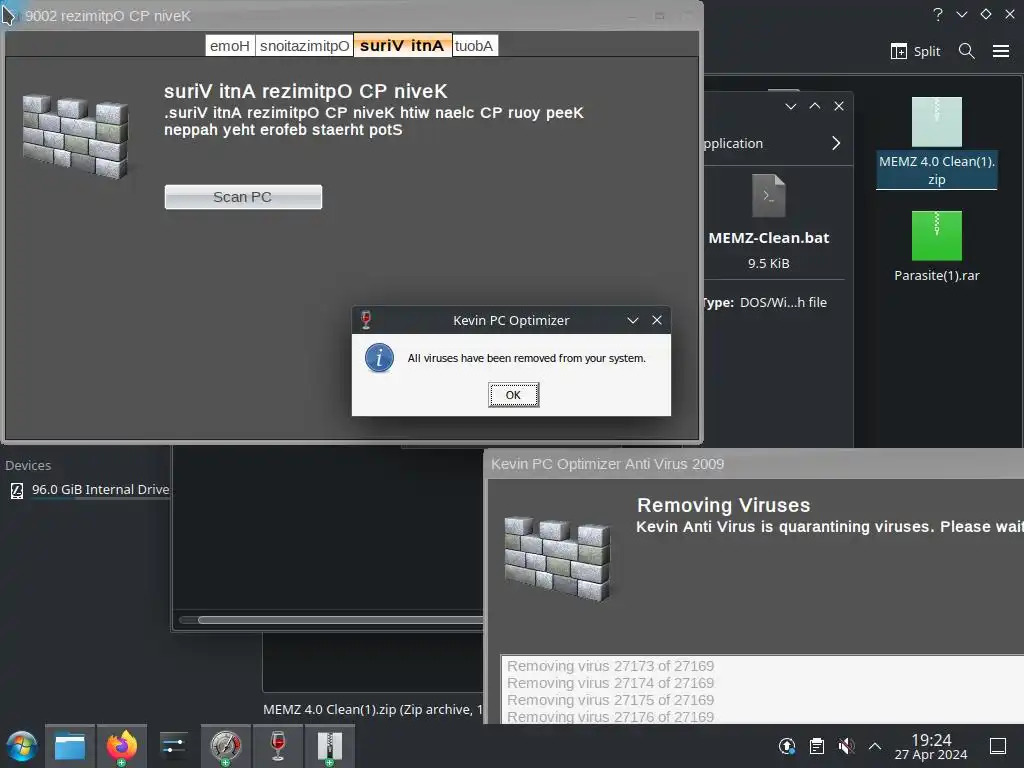
Task: Open the settings sliders app in taskbar
Action: click(x=174, y=746)
